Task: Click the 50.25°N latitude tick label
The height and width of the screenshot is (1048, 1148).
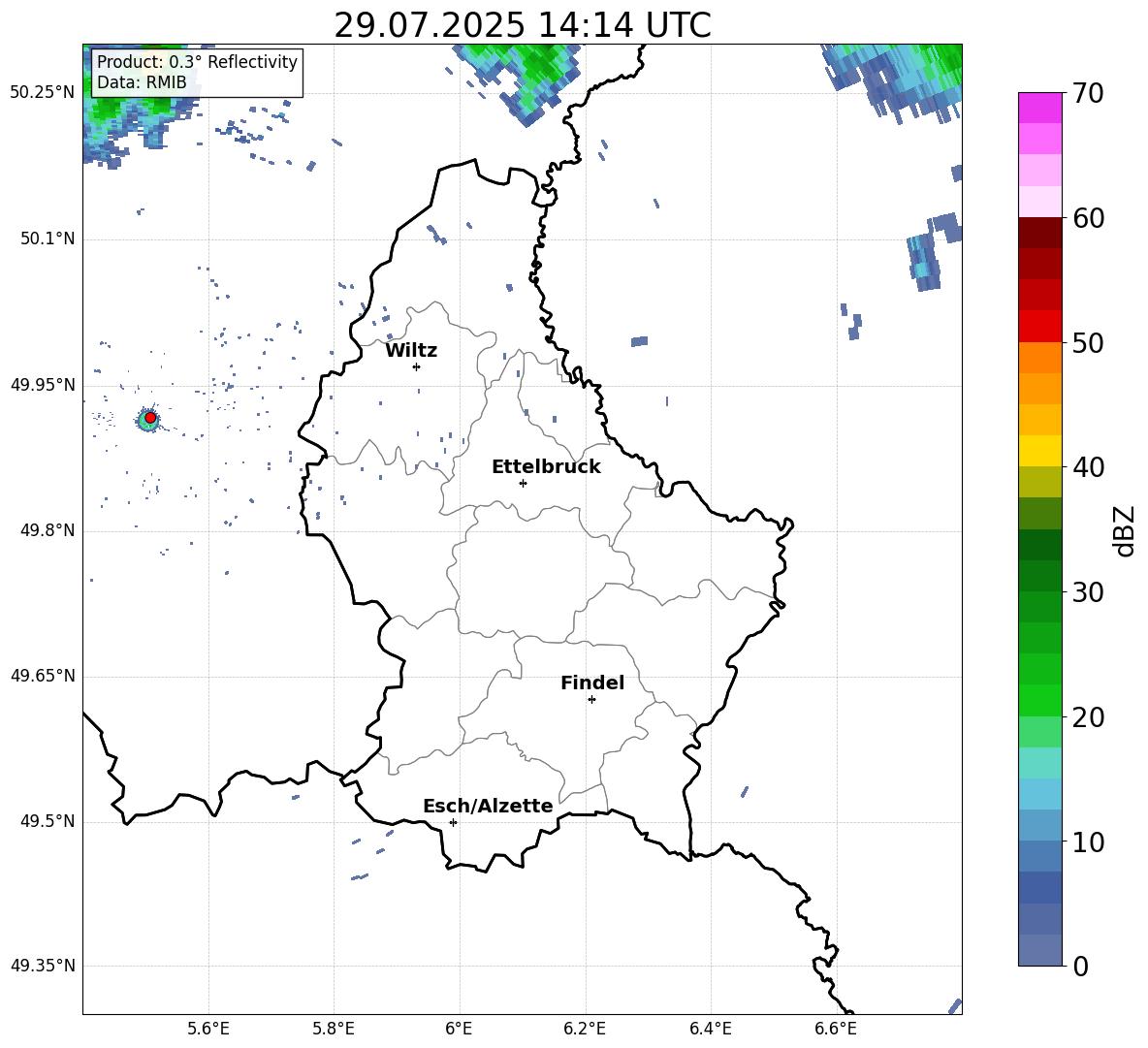Action: tap(43, 93)
